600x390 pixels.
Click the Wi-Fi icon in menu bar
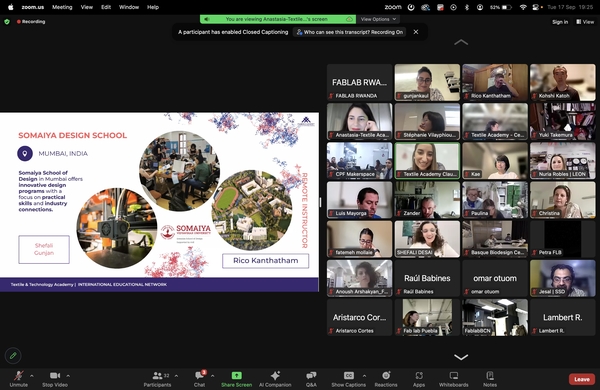coord(523,7)
